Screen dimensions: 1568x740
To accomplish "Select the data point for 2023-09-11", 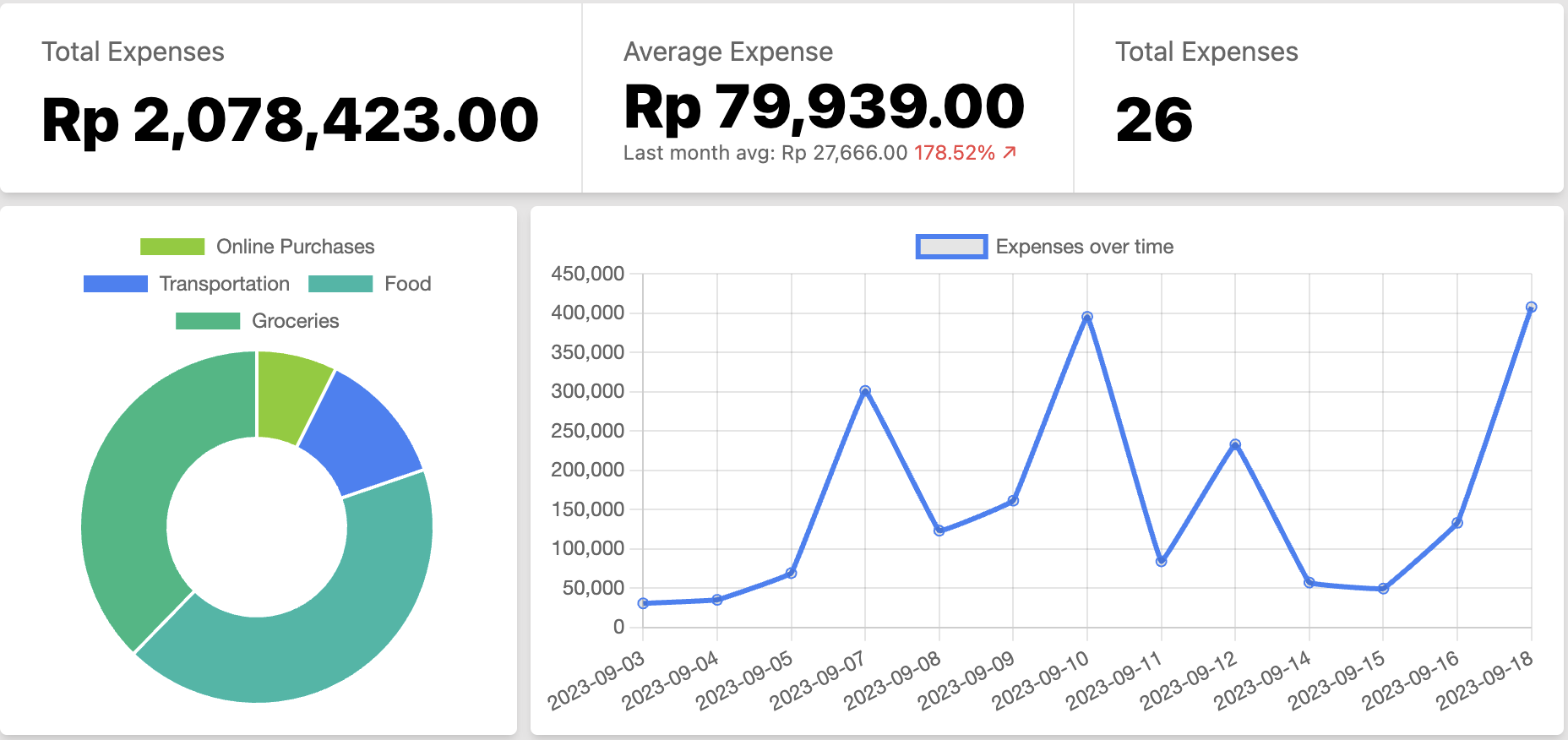I will 1162,562.
